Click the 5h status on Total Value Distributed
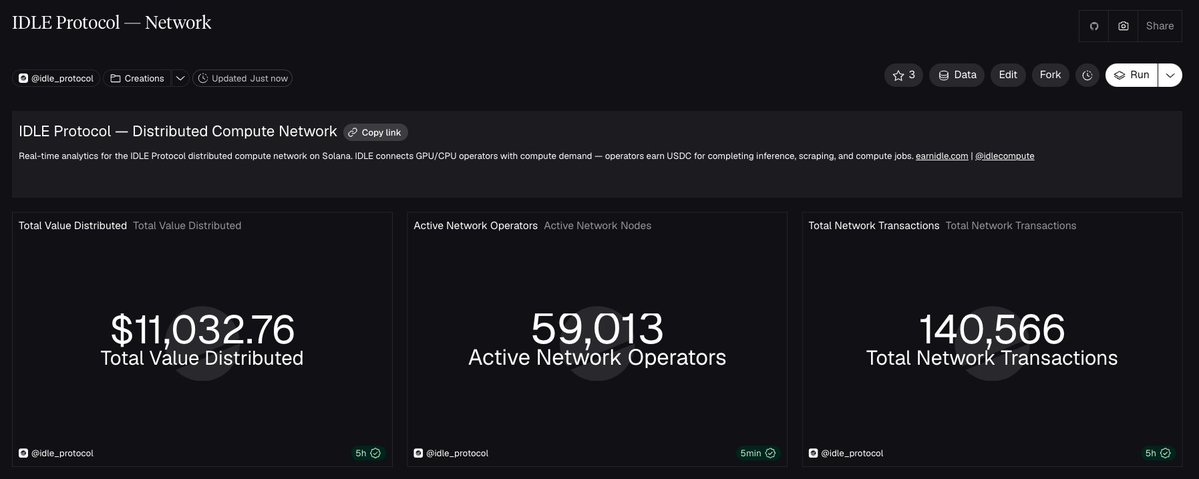The image size is (1199, 479). (x=368, y=453)
